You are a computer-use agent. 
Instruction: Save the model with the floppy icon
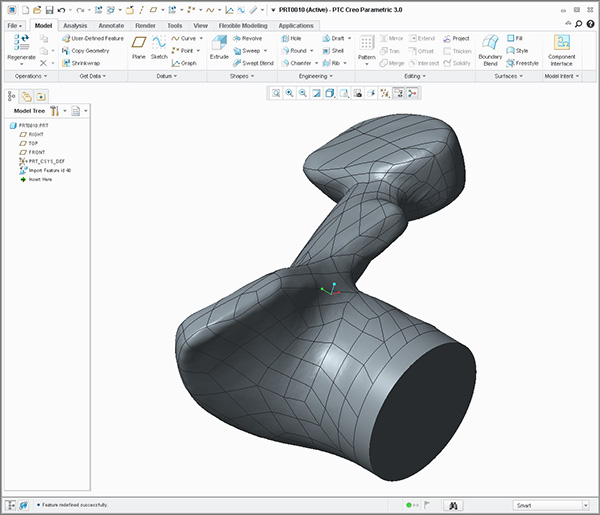(x=49, y=10)
